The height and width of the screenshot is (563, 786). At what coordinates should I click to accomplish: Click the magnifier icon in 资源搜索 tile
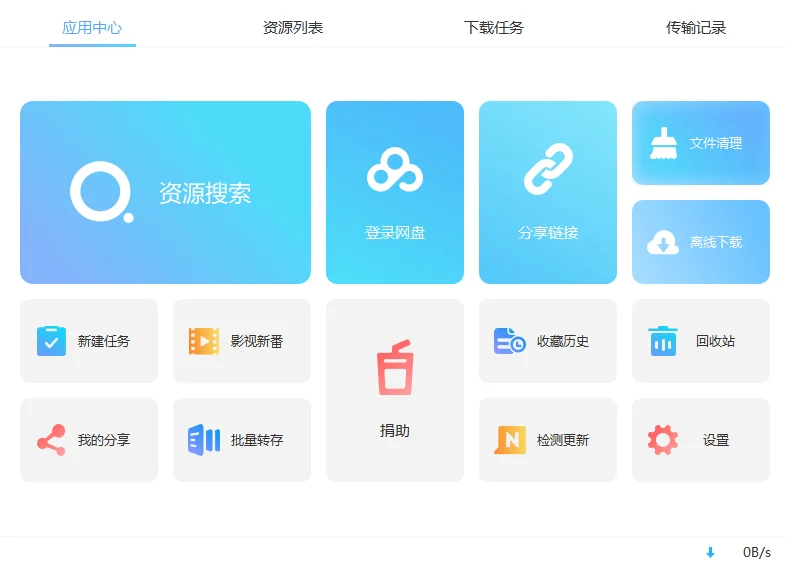pos(102,192)
